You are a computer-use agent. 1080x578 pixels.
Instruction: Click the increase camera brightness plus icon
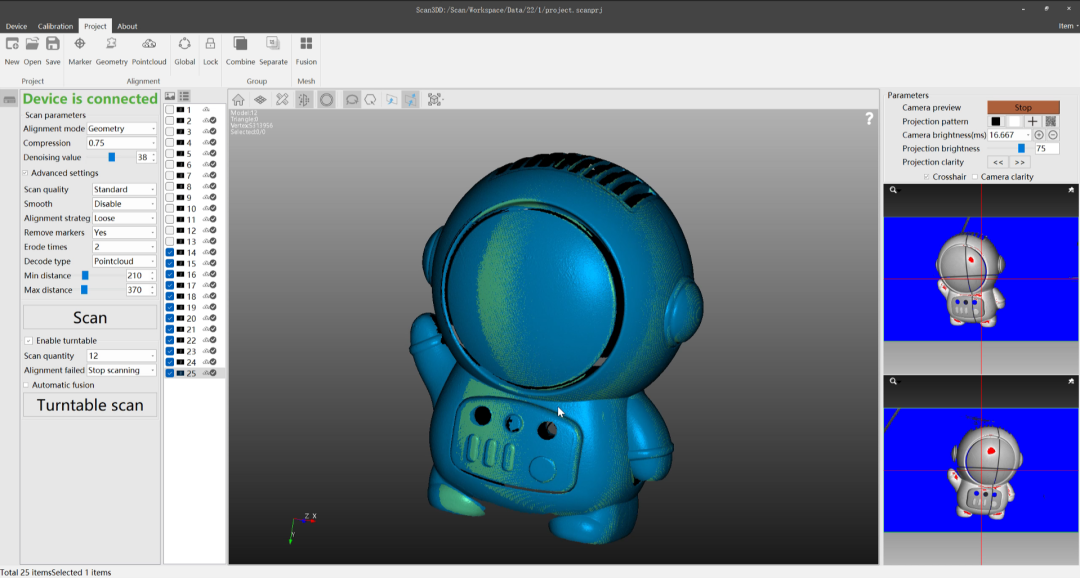click(x=1039, y=135)
